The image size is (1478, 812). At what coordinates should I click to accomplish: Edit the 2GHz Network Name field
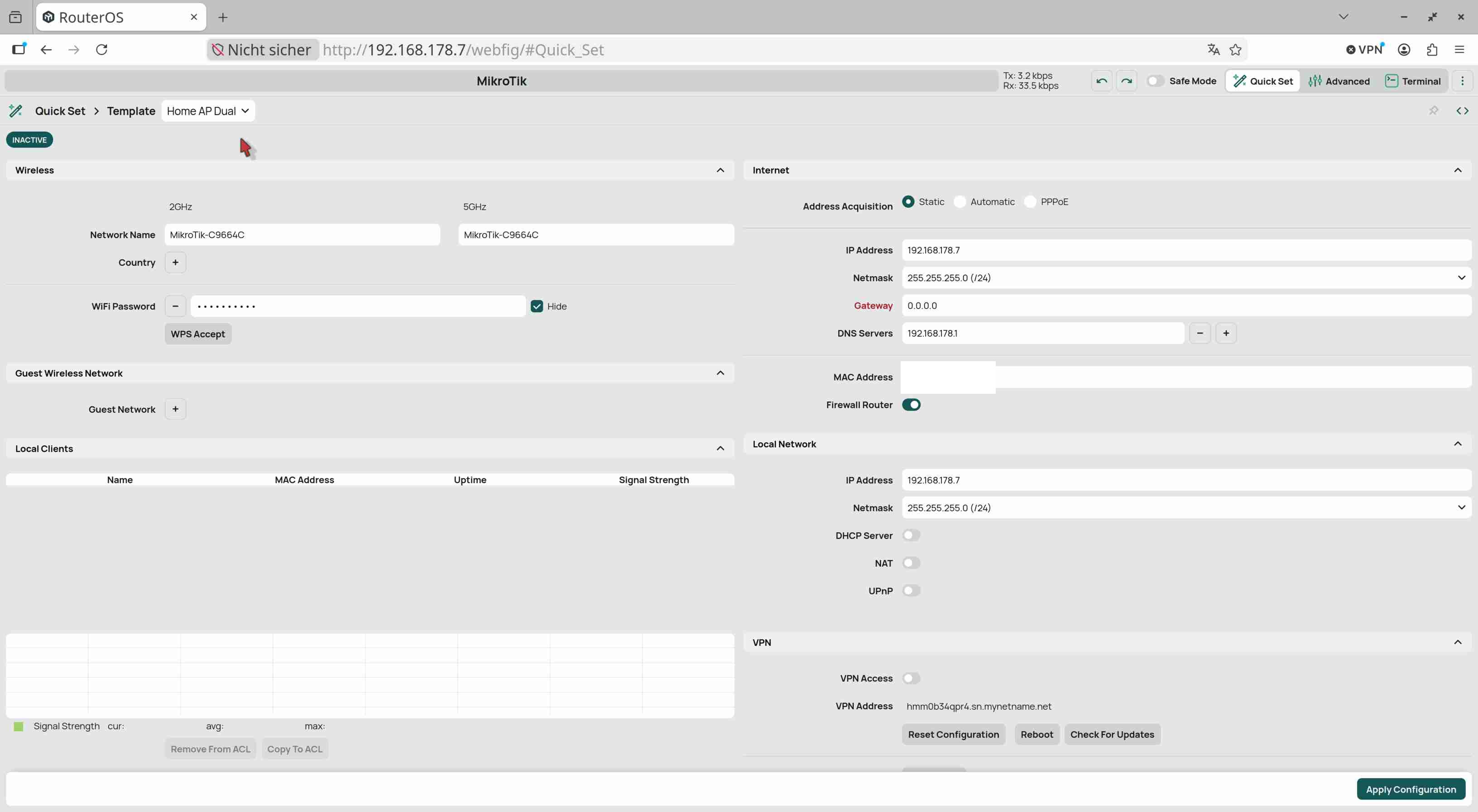tap(302, 234)
